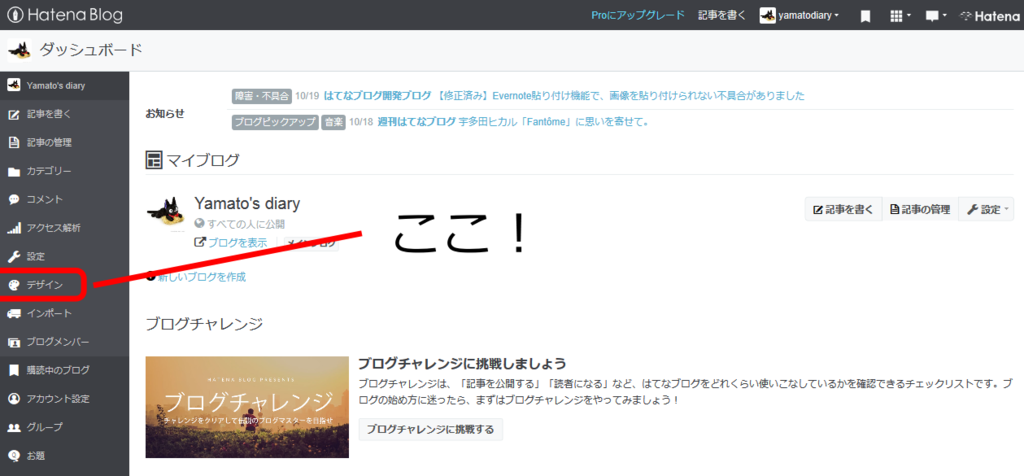Screen dimensions: 1024x476
Task: Open the dropdown arrow beside notifications icon
Action: click(x=944, y=16)
